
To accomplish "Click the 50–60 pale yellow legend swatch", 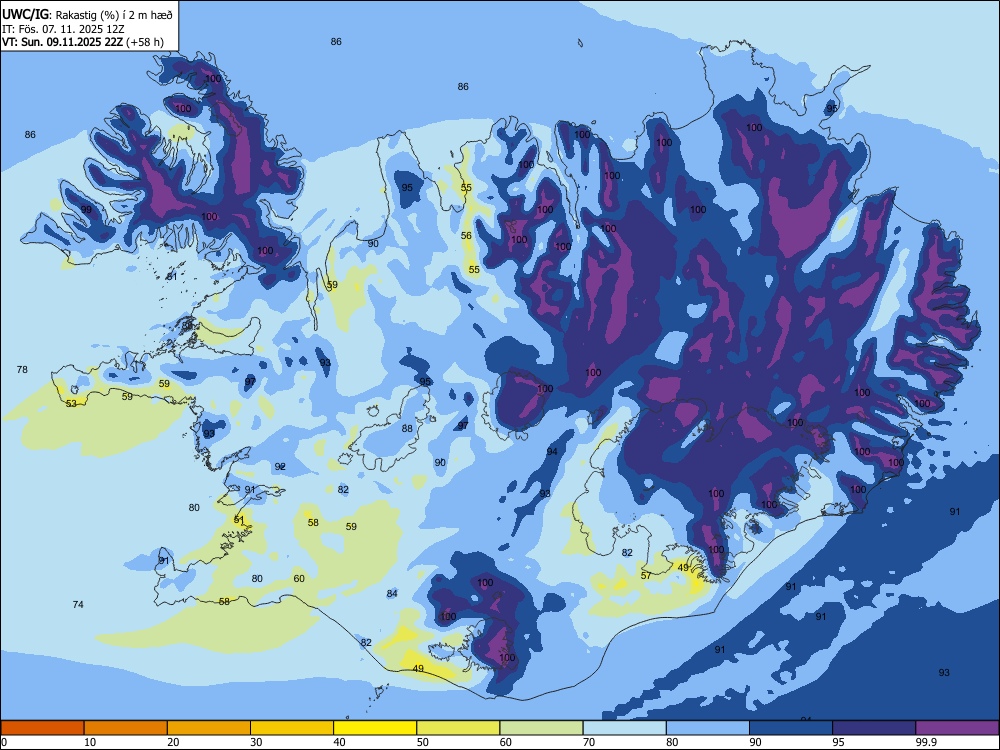I will tap(459, 728).
